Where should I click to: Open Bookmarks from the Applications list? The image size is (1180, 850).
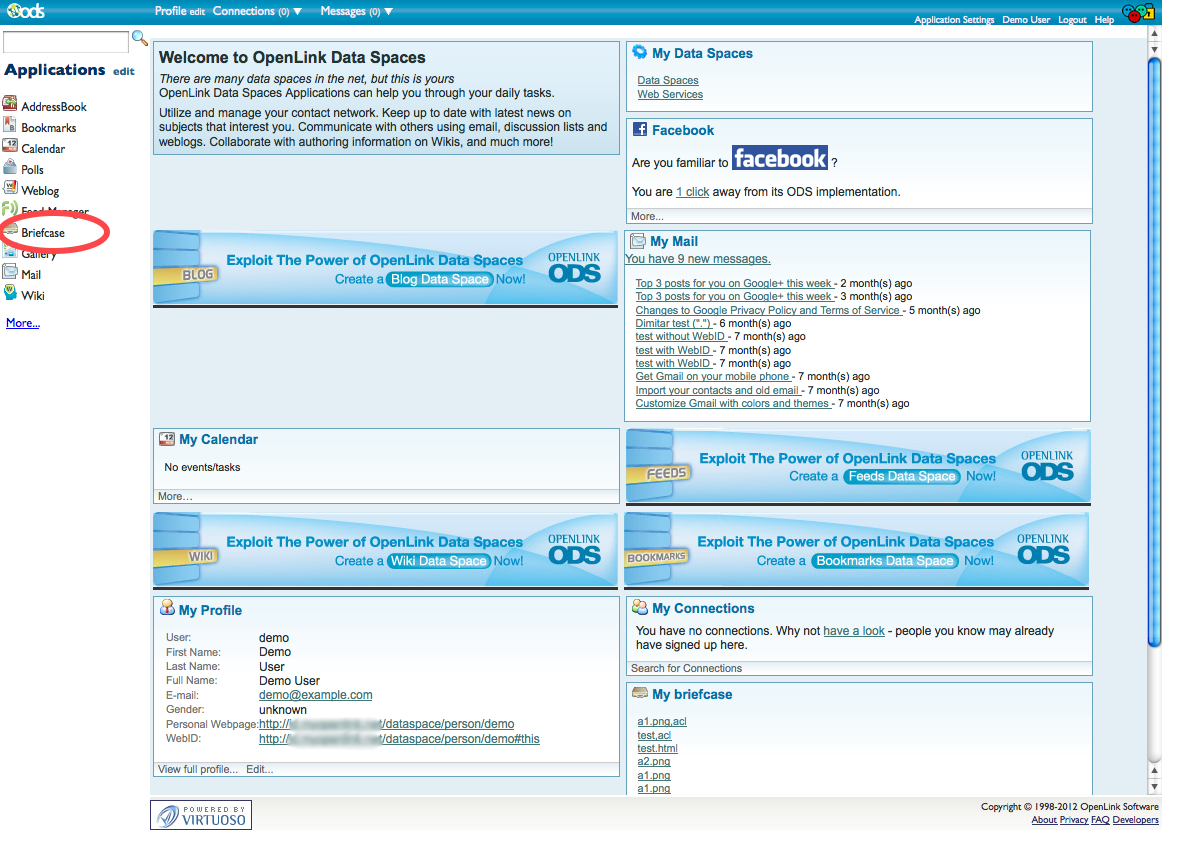(48, 128)
